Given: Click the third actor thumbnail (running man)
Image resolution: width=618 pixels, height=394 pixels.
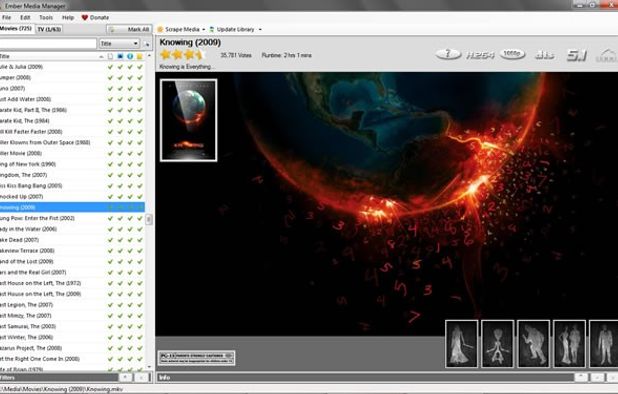Looking at the screenshot, I should tap(533, 344).
